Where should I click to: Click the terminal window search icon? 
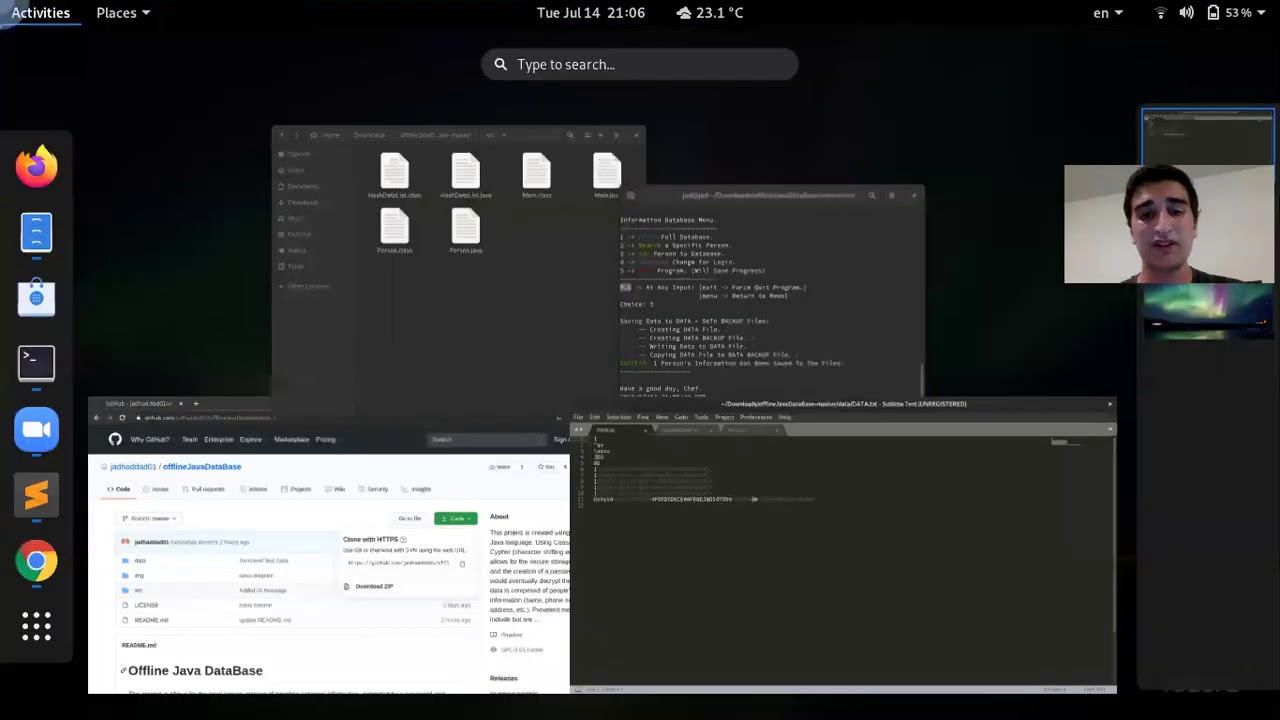tap(872, 196)
